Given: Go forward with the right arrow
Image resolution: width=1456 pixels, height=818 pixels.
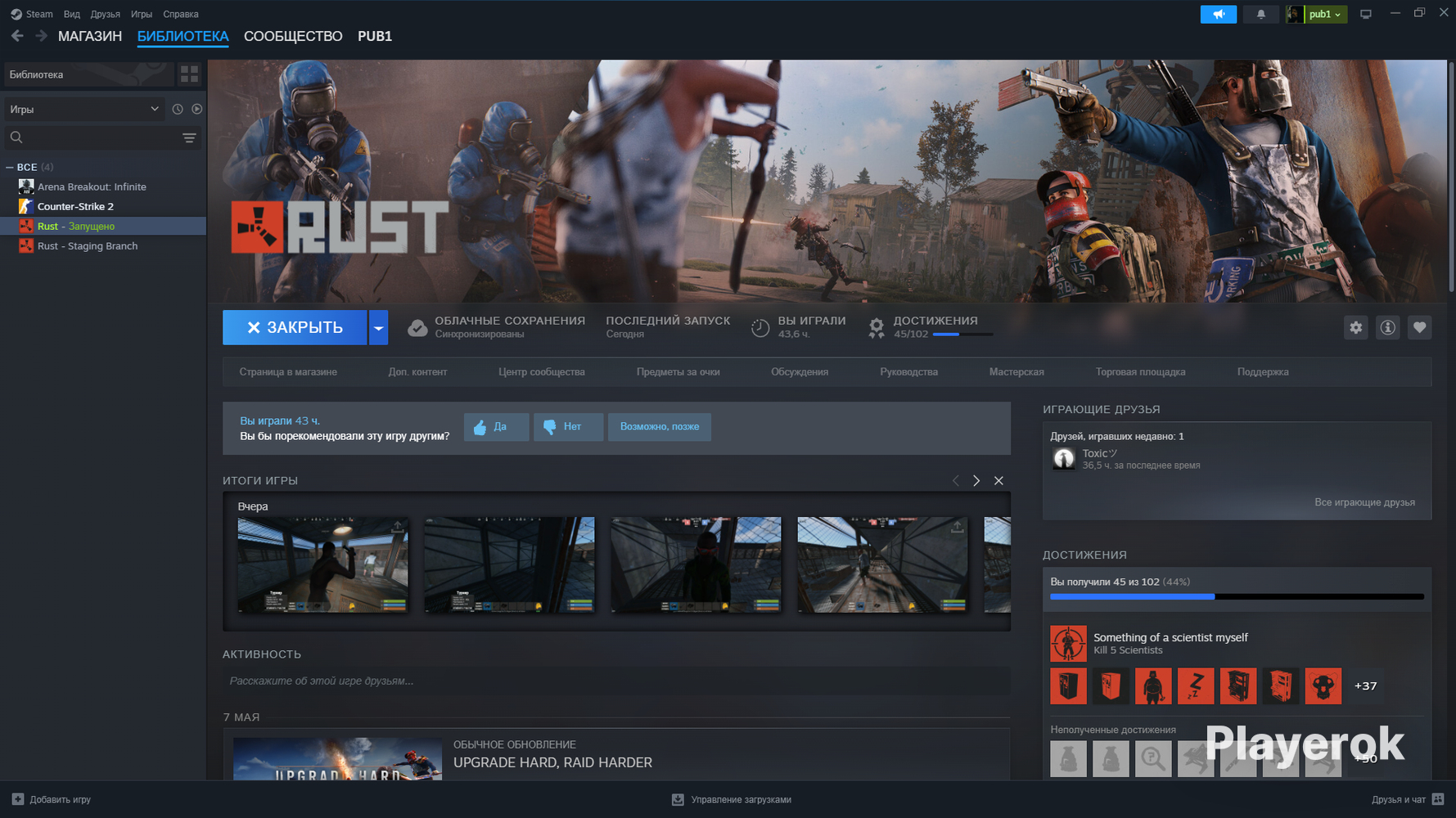Looking at the screenshot, I should [x=41, y=36].
